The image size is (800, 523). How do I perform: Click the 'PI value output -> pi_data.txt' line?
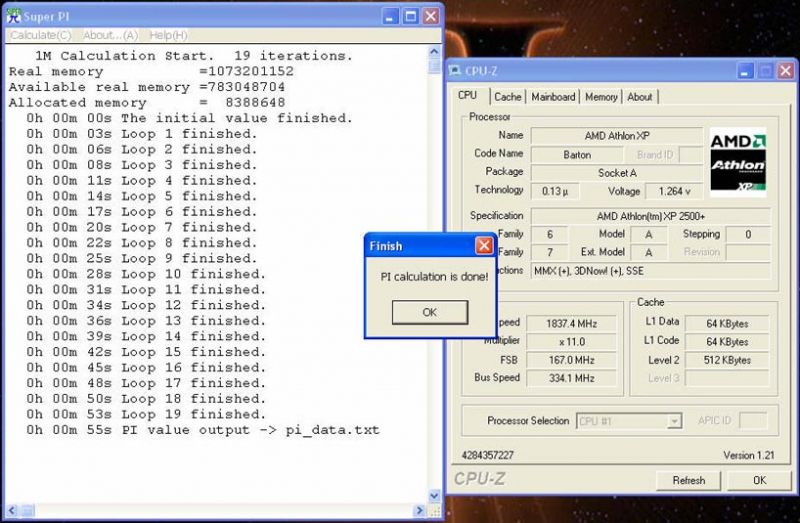(203, 430)
